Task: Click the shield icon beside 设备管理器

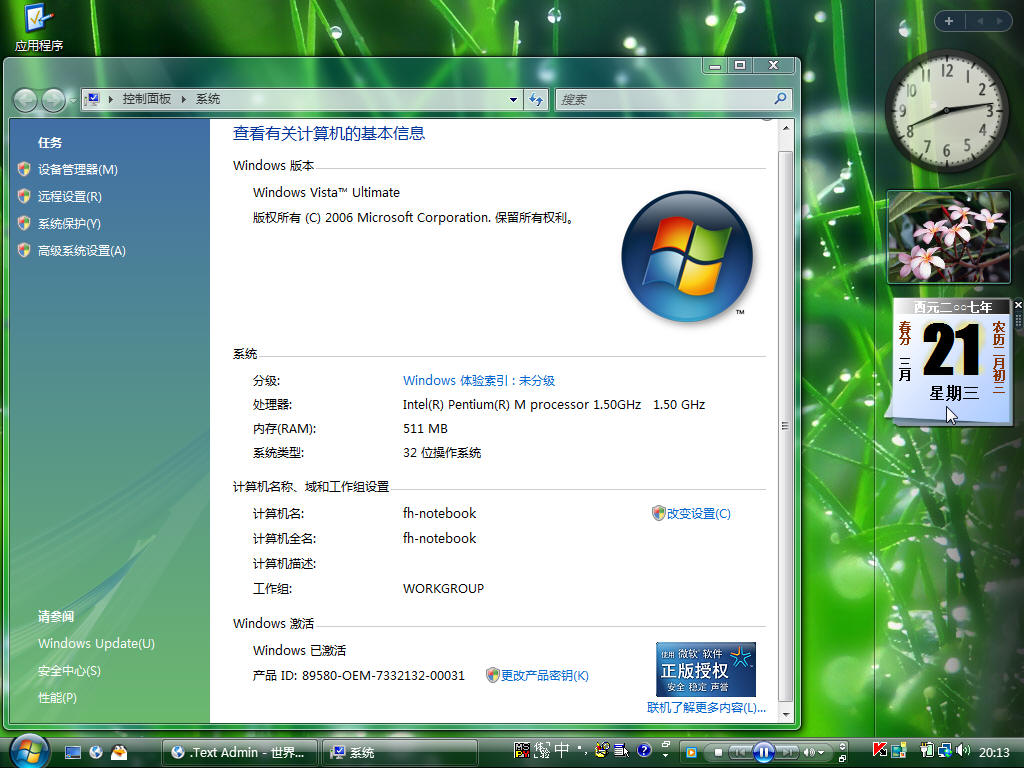Action: coord(24,169)
